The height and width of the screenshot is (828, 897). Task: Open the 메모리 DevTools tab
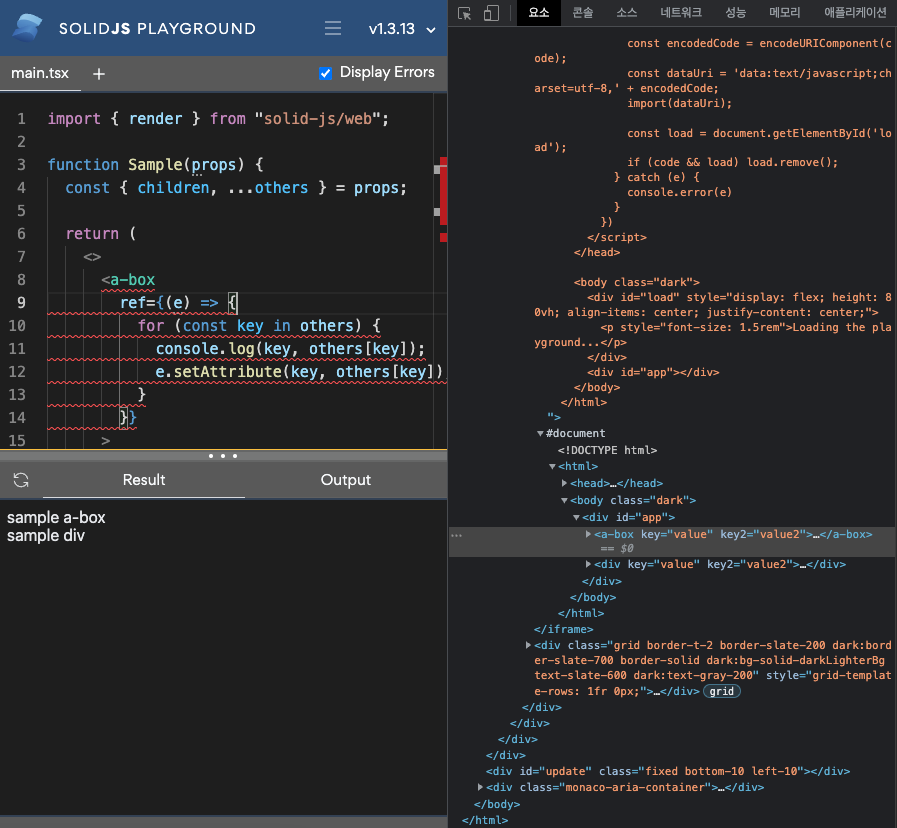pyautogui.click(x=784, y=13)
